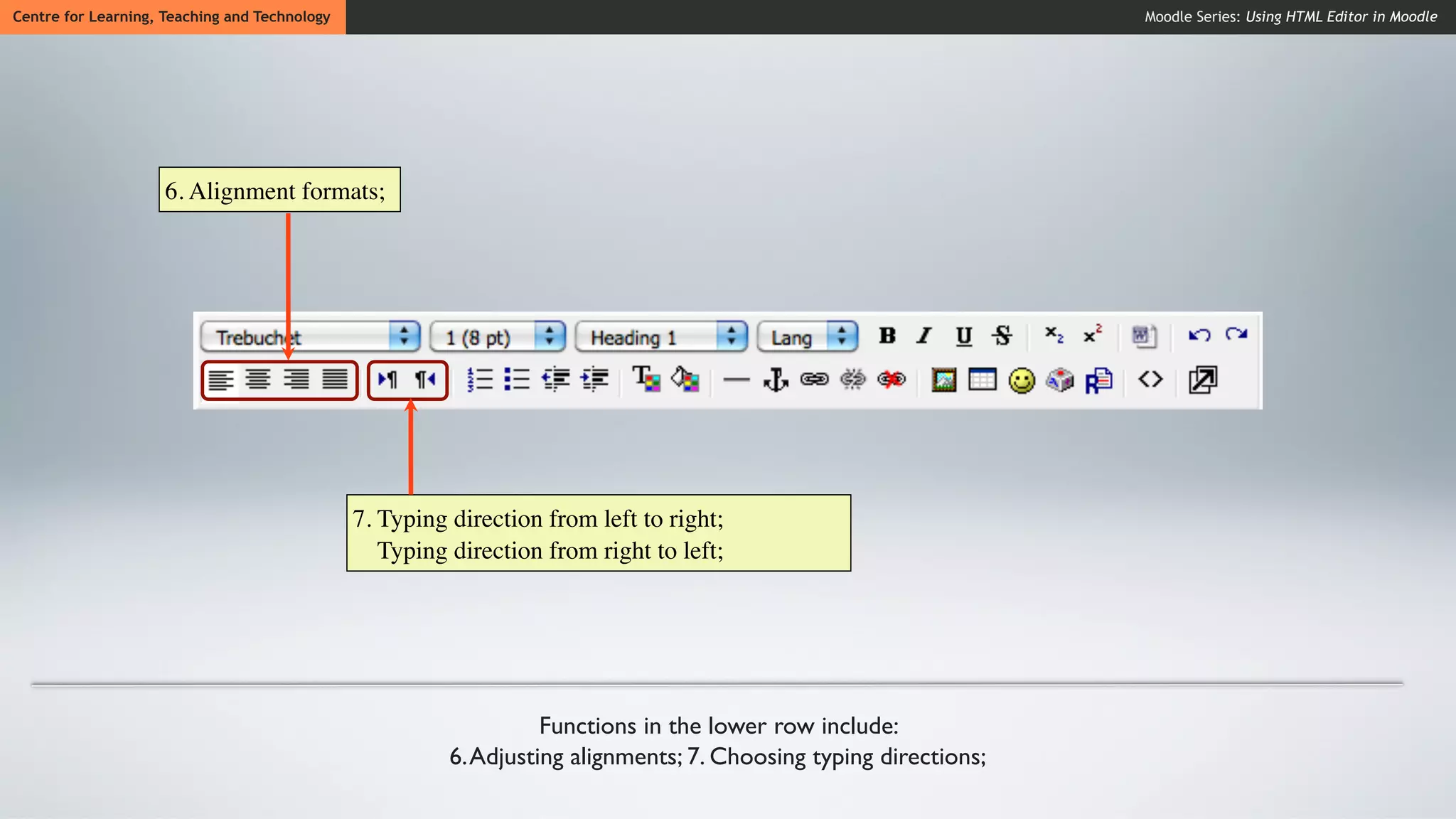This screenshot has width=1456, height=819.
Task: Center align the text
Action: point(258,380)
